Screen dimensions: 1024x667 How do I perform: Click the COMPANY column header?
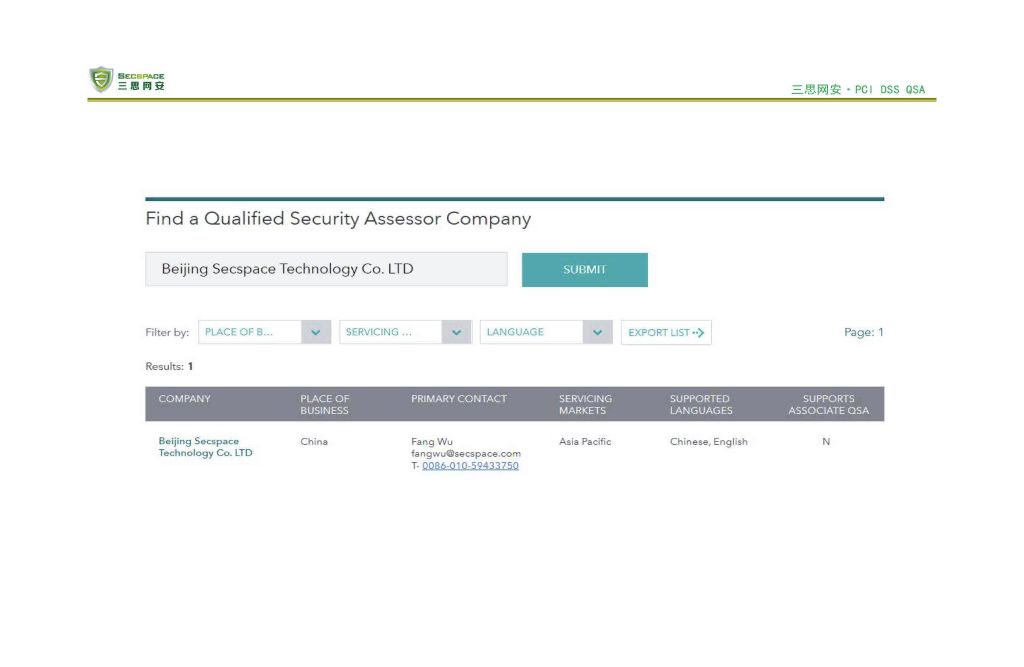tap(184, 399)
